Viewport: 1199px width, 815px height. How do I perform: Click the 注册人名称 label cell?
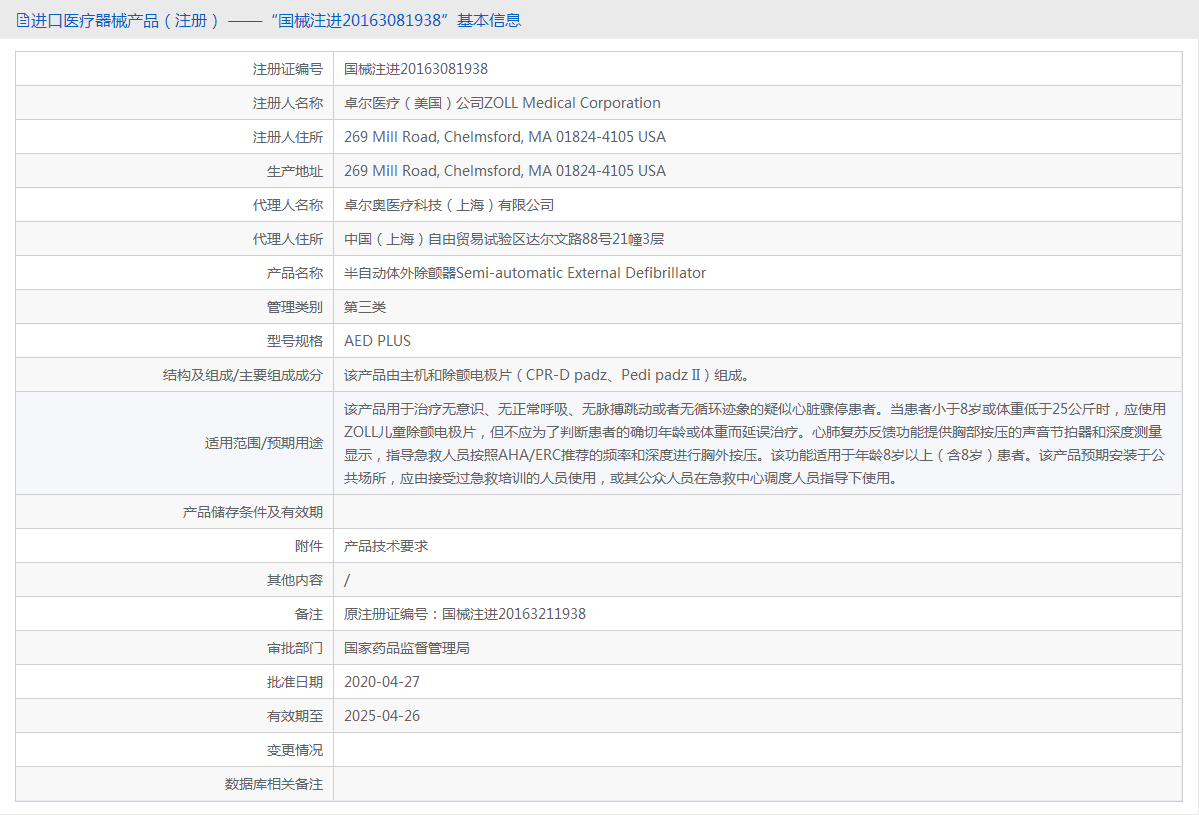(174, 103)
